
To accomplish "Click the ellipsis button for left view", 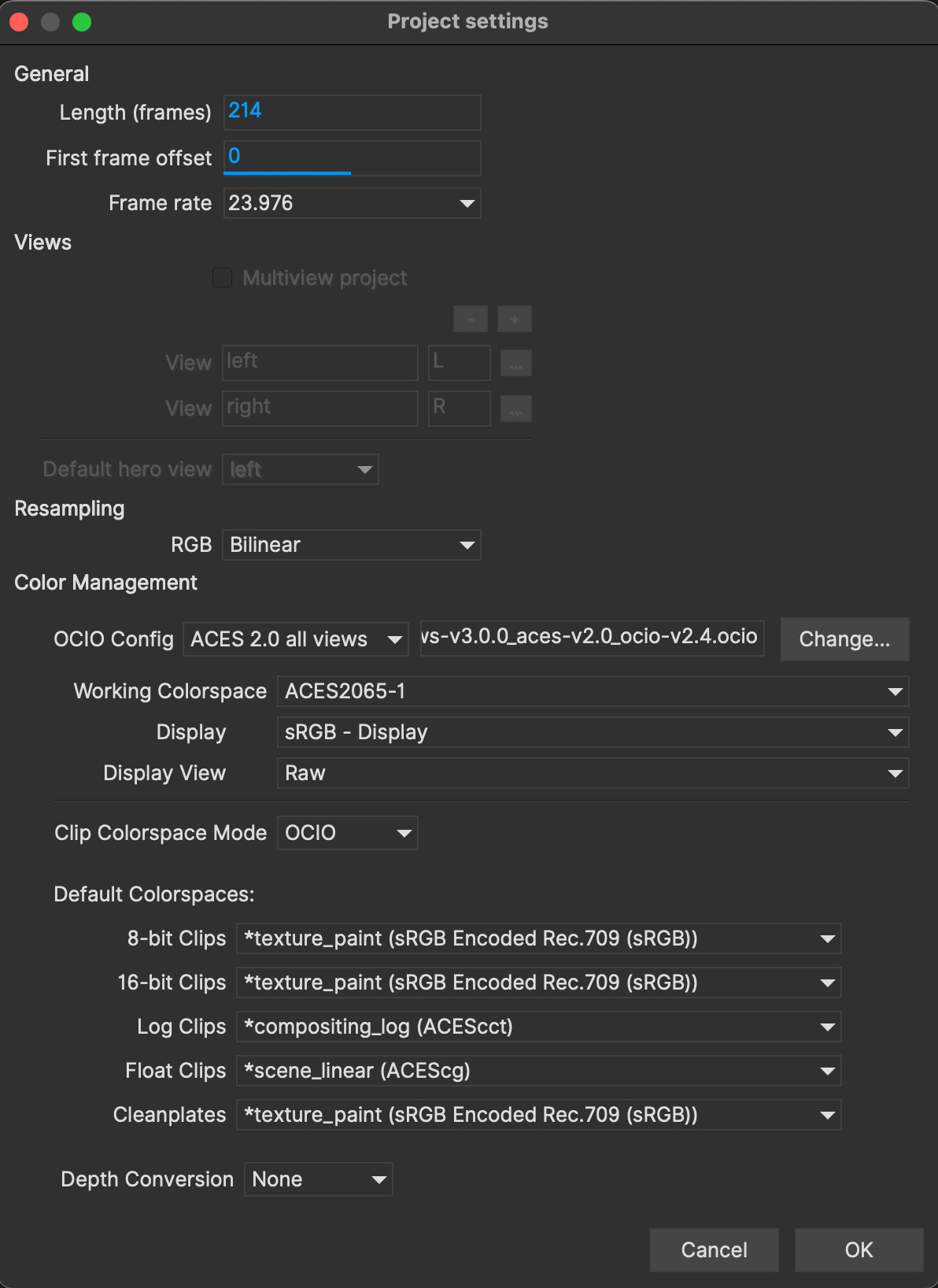I will tap(516, 364).
